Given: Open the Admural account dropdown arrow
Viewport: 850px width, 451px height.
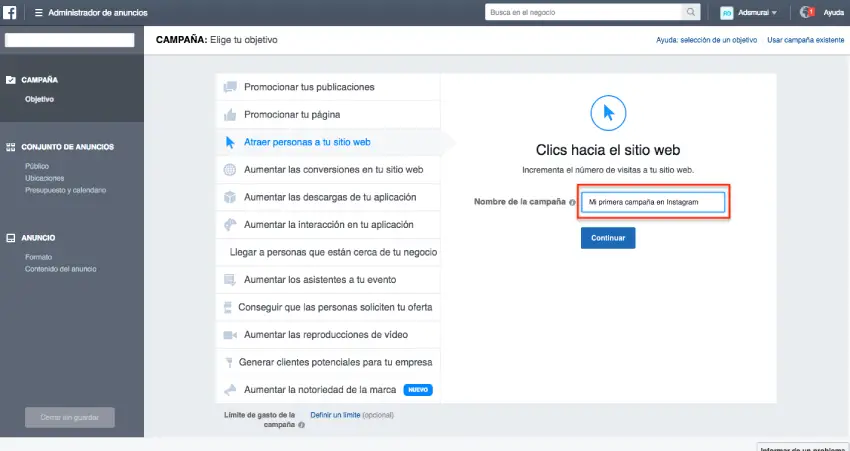Looking at the screenshot, I should 774,12.
